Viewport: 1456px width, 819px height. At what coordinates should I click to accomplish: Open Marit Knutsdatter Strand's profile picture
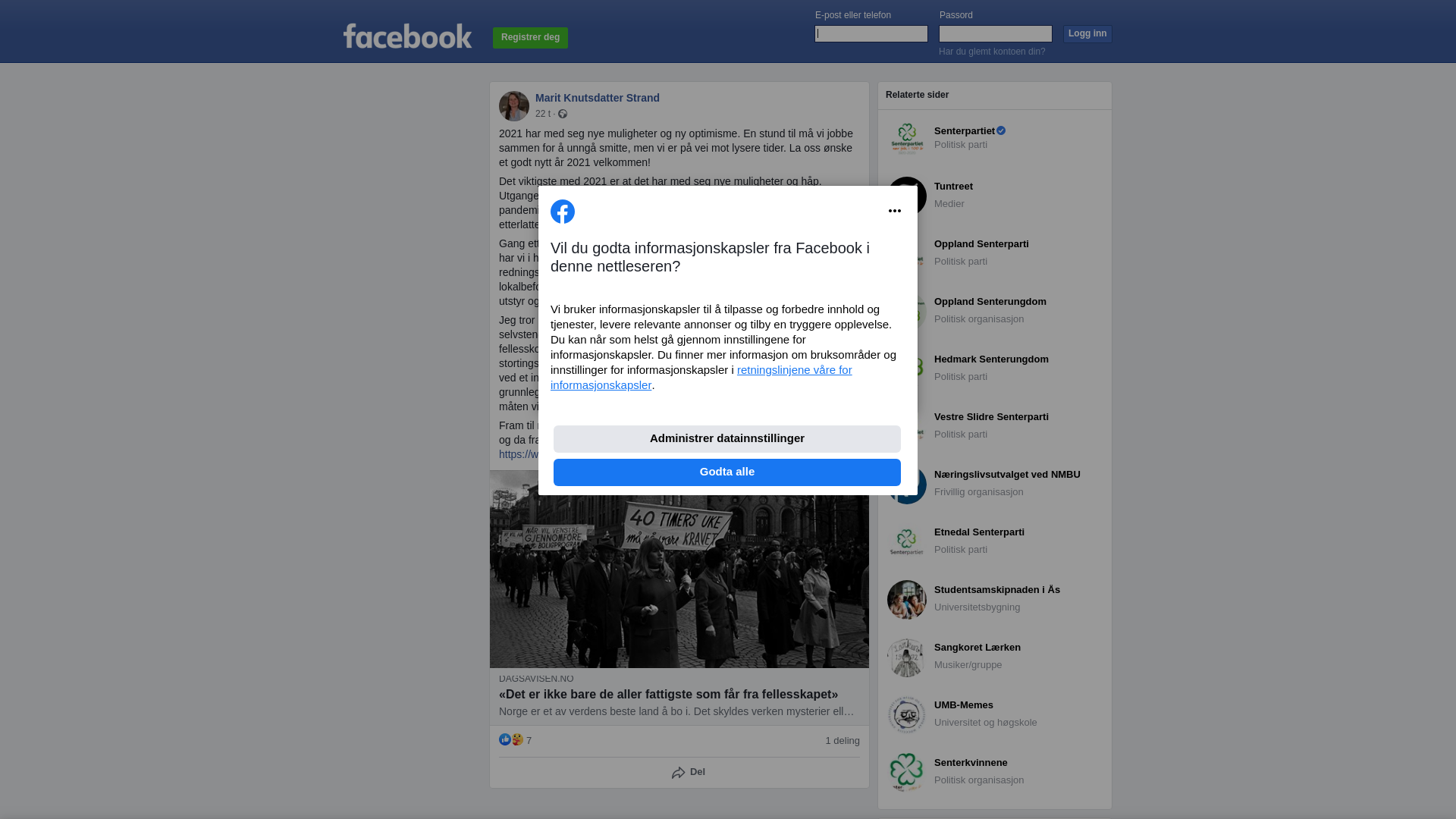tap(514, 106)
